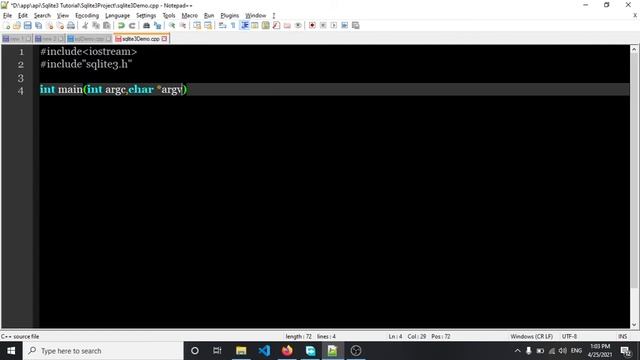Click the Zoom Out toolbar icon
The height and width of the screenshot is (360, 640).
click(x=182, y=25)
